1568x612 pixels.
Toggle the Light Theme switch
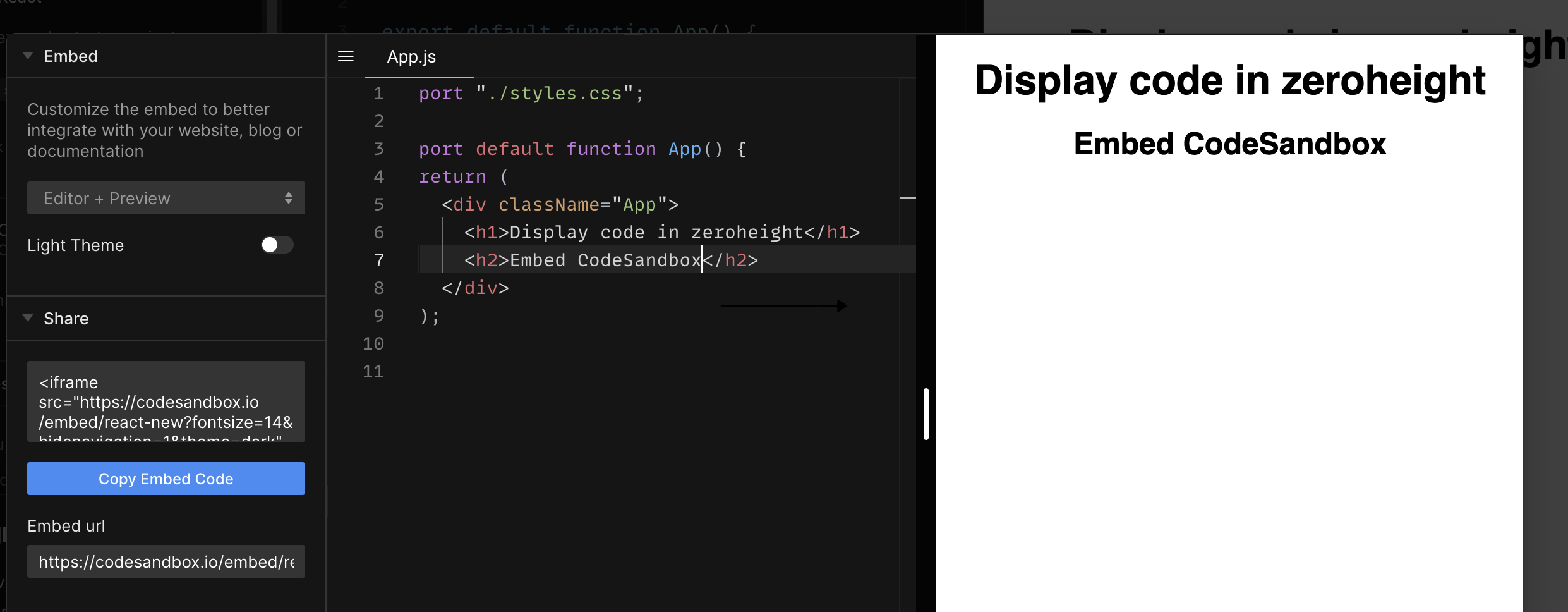pyautogui.click(x=277, y=245)
